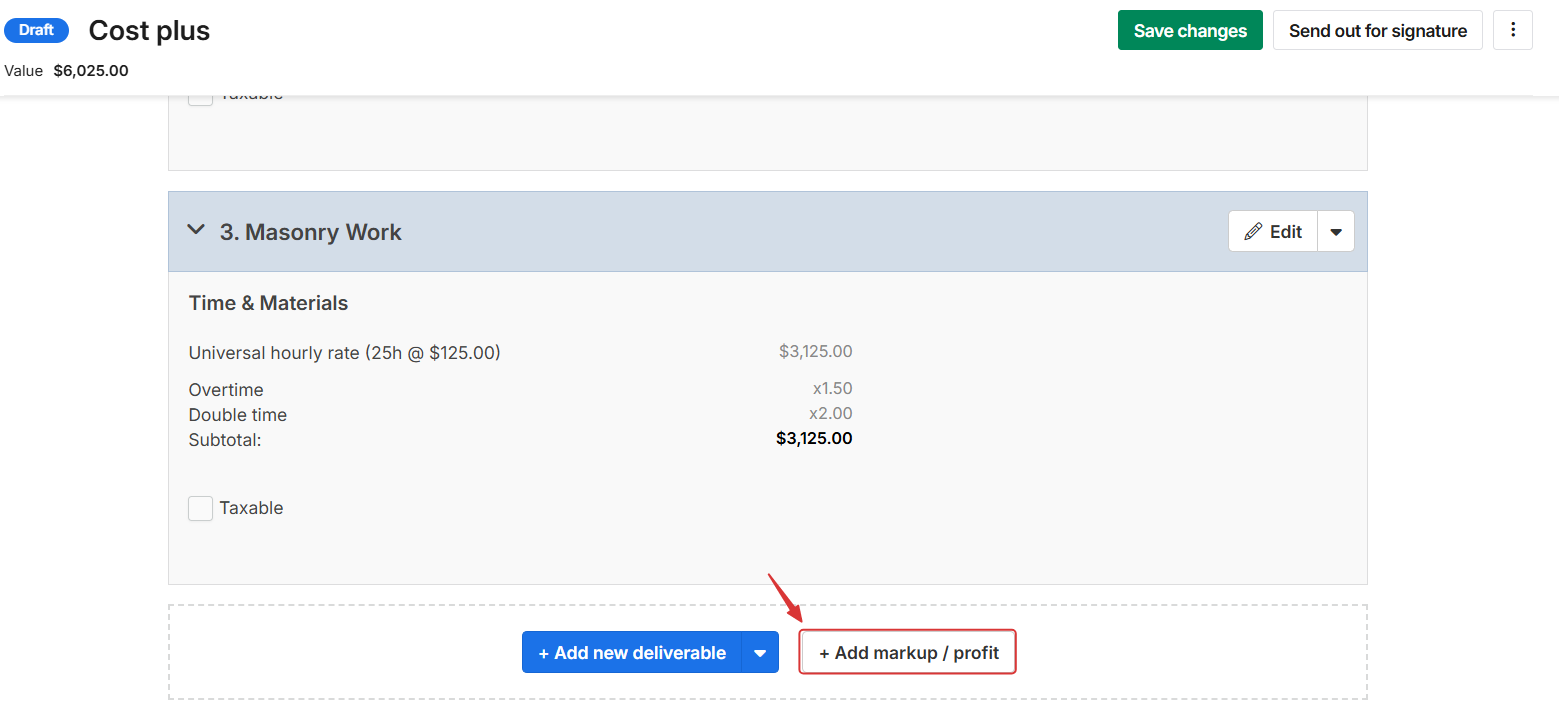Select the Universal hourly rate line
This screenshot has height=703, width=1560.
coord(345,353)
